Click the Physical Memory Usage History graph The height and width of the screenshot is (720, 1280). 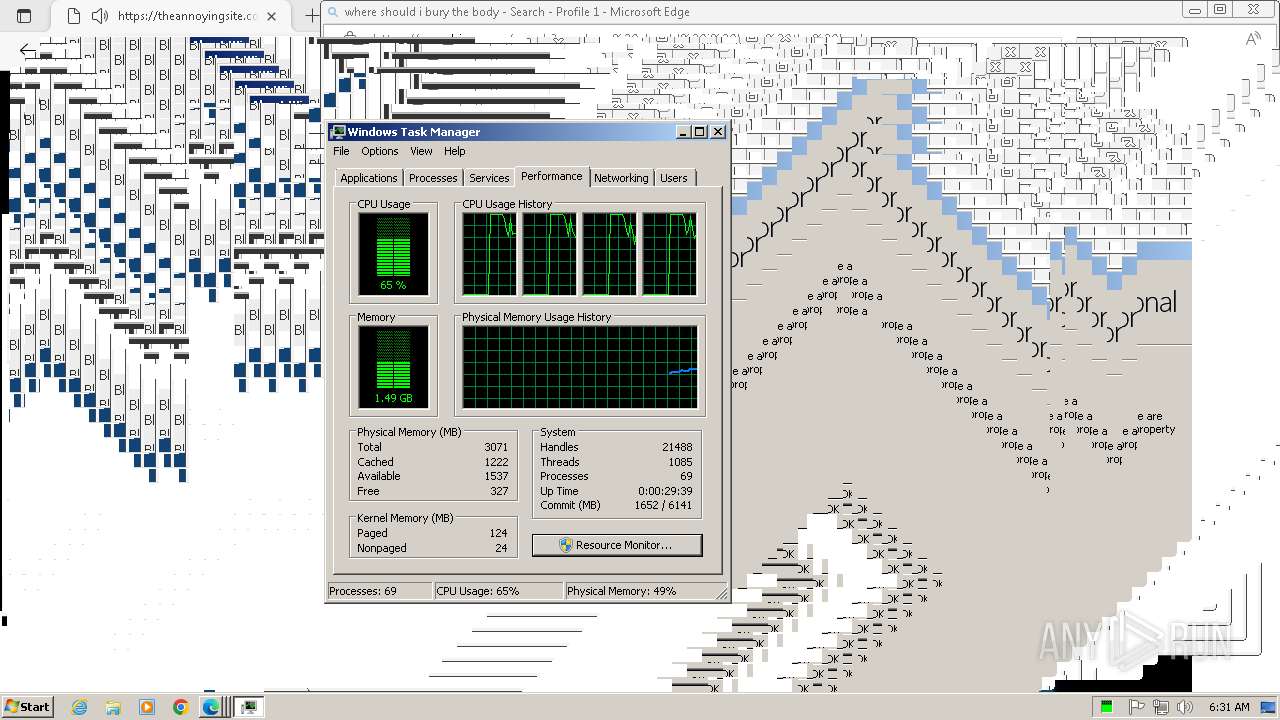[x=579, y=367]
